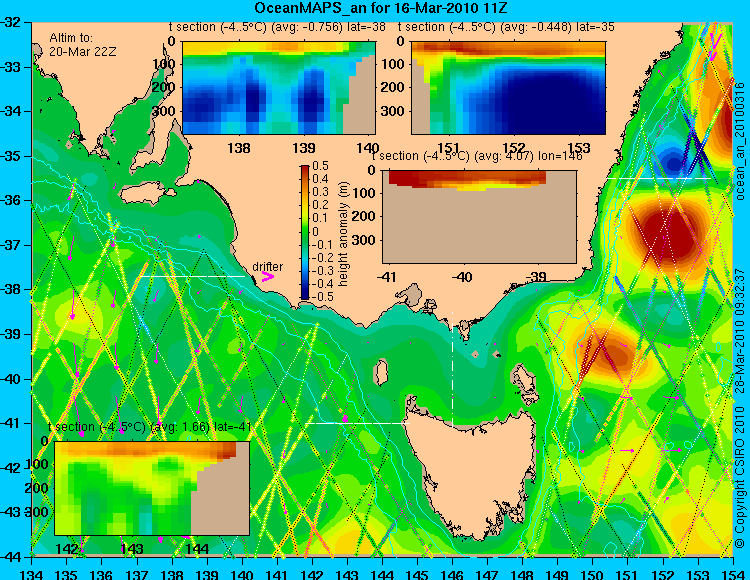Image resolution: width=750 pixels, height=580 pixels.
Task: Open the lat=-41 temperature section inset
Action: click(152, 488)
